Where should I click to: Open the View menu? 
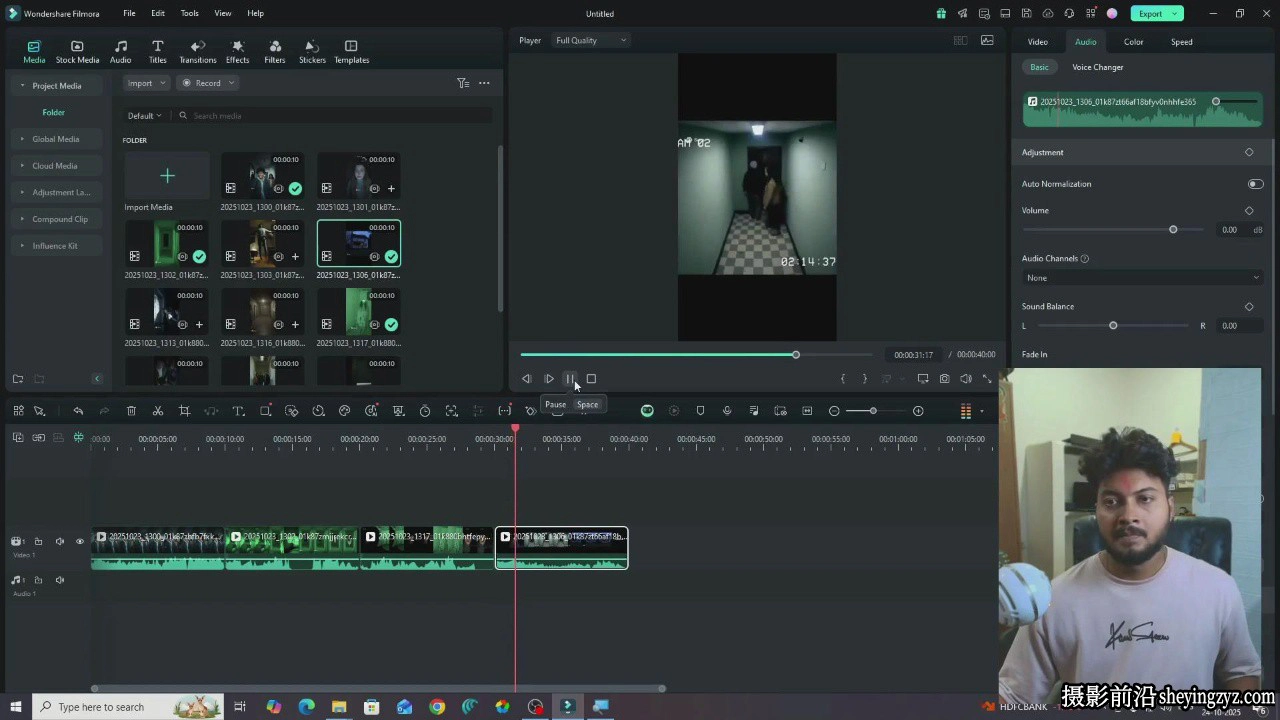pyautogui.click(x=222, y=14)
